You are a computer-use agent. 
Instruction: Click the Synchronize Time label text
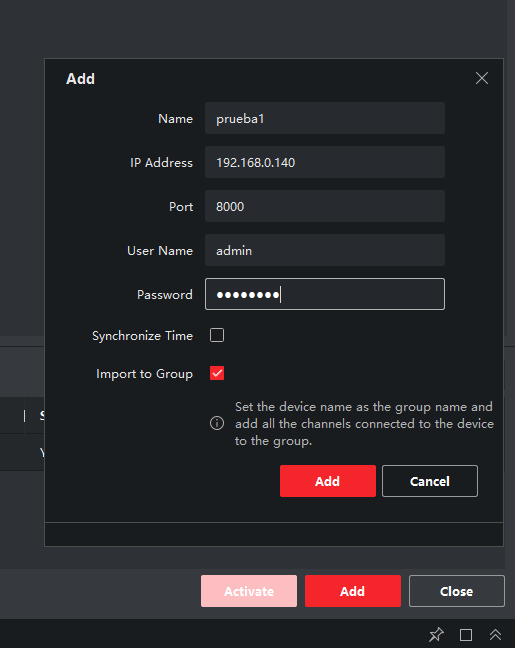[143, 336]
